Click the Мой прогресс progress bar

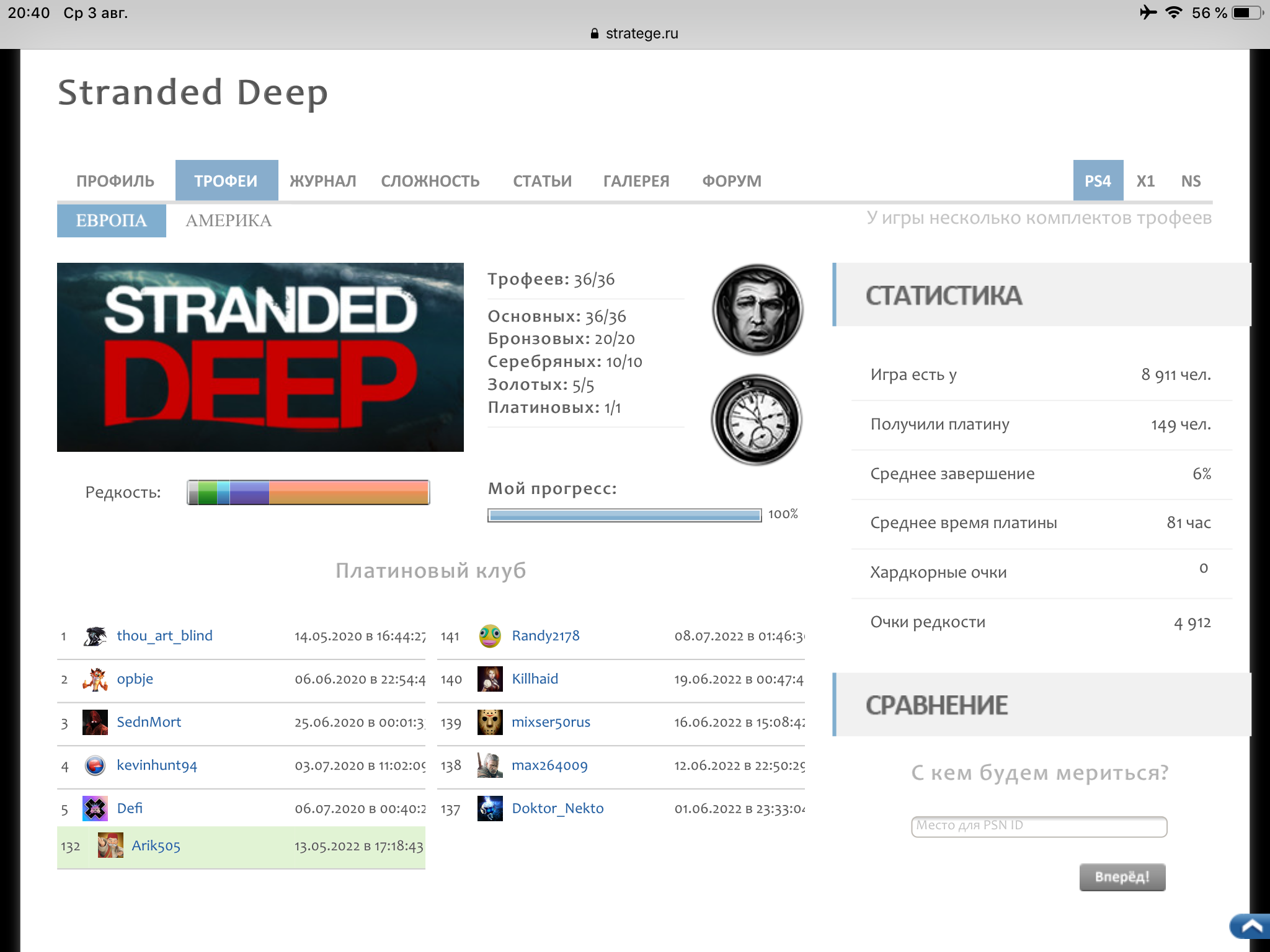pos(624,515)
